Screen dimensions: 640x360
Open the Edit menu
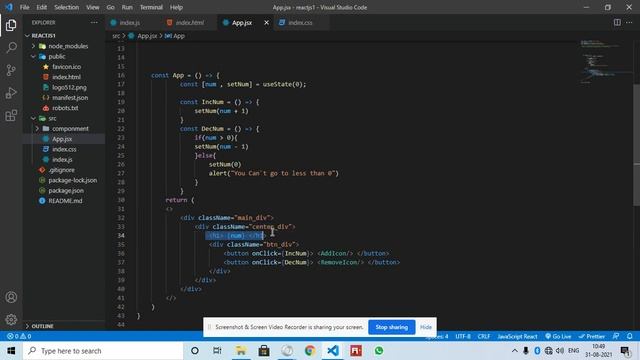42,7
